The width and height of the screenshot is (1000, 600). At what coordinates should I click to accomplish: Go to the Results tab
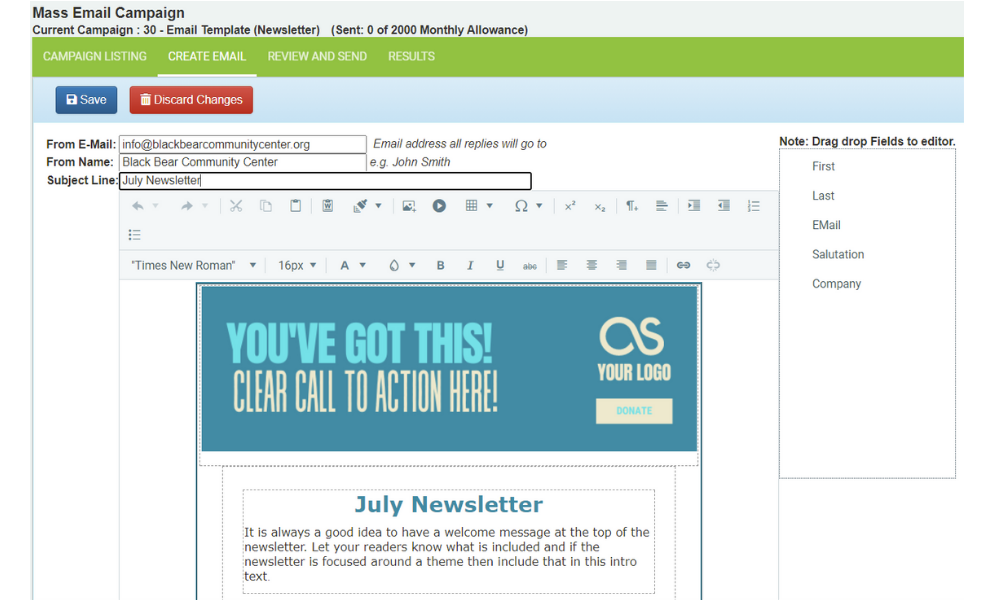point(411,57)
